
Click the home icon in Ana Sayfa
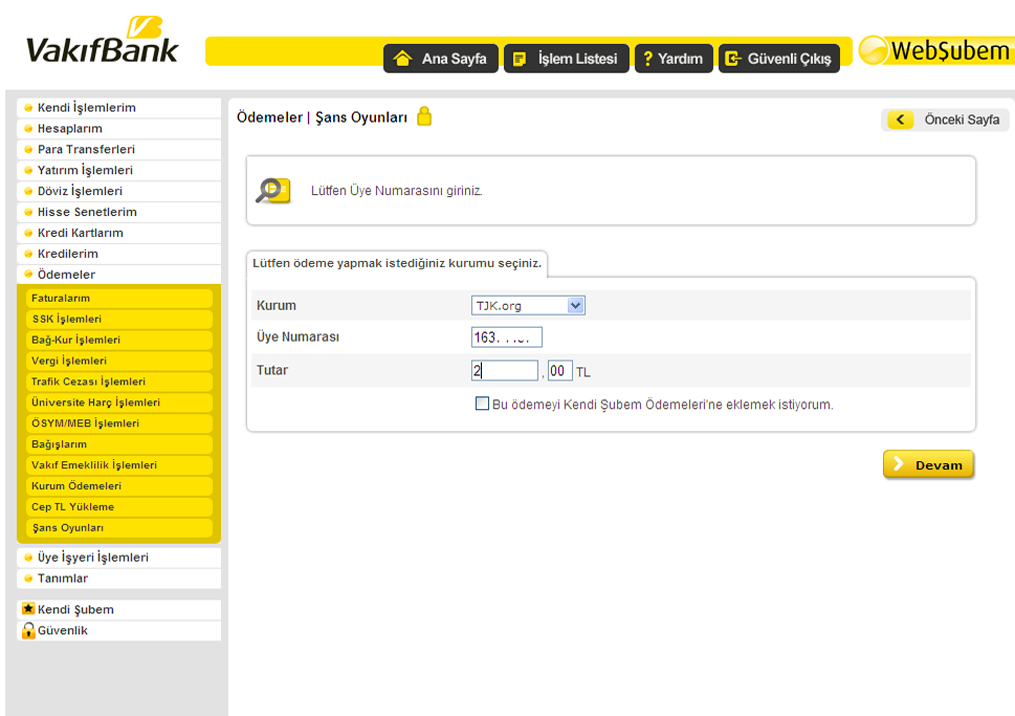[403, 58]
